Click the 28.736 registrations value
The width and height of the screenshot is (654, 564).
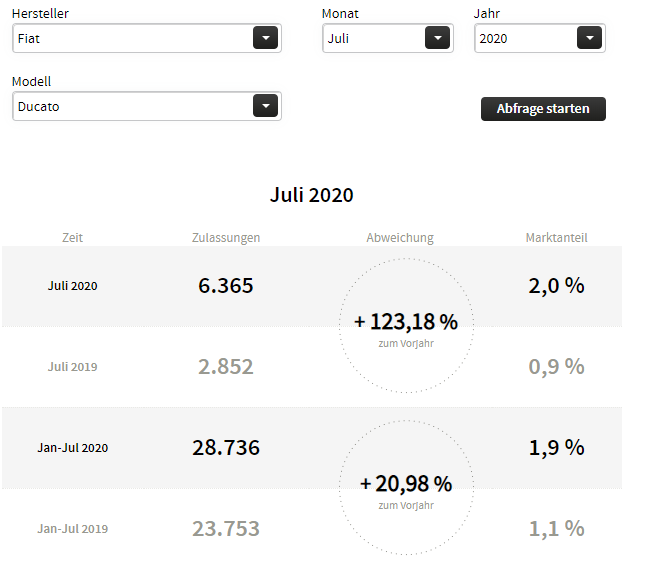[x=226, y=448]
